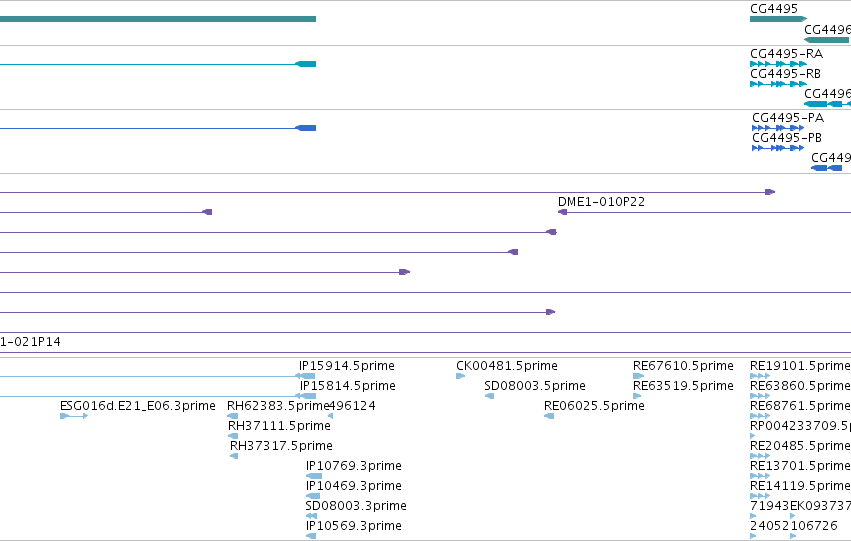Click the RE20485.5prime label
The height and width of the screenshot is (541, 851).
801,446
